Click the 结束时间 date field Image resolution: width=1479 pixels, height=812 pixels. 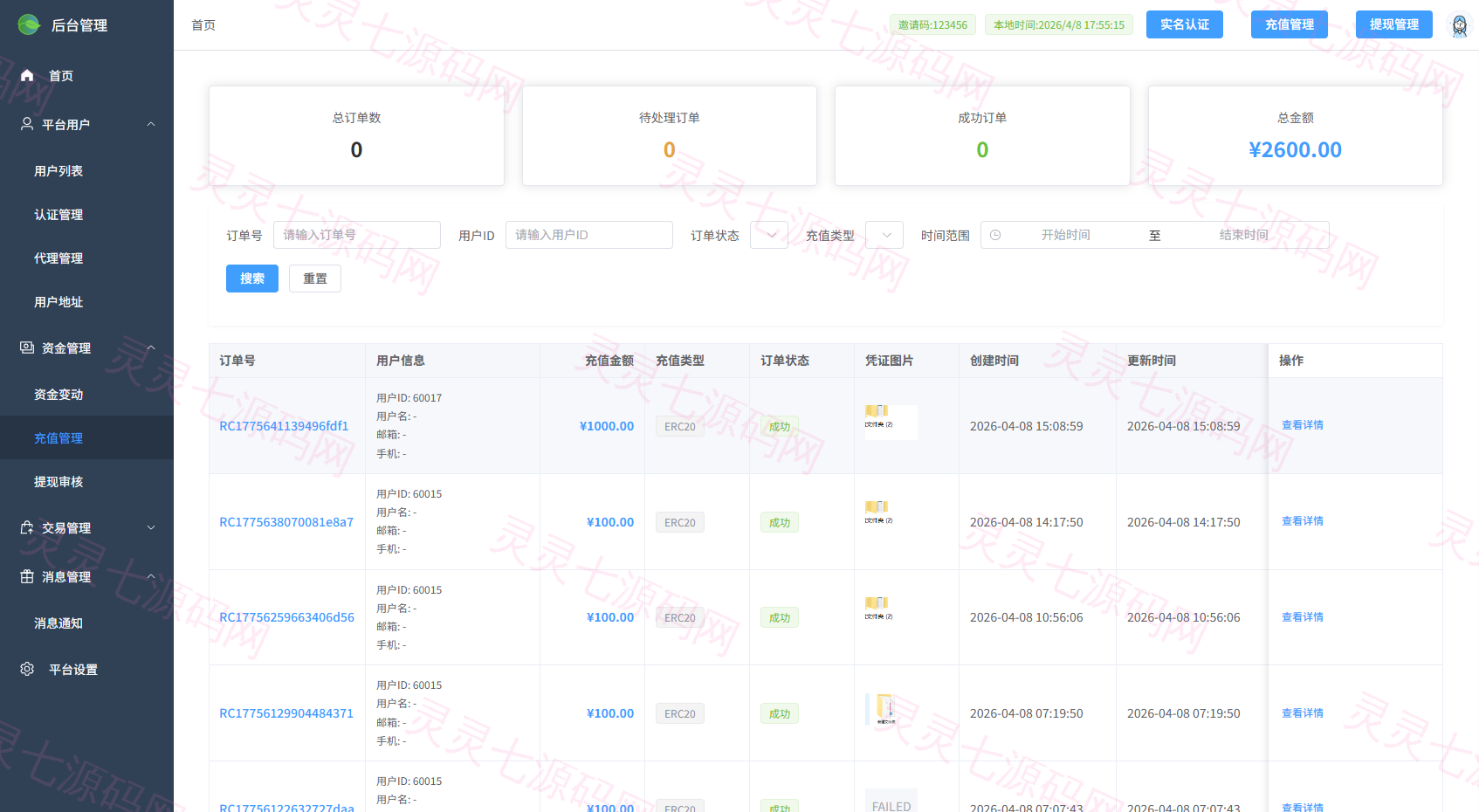click(1243, 235)
